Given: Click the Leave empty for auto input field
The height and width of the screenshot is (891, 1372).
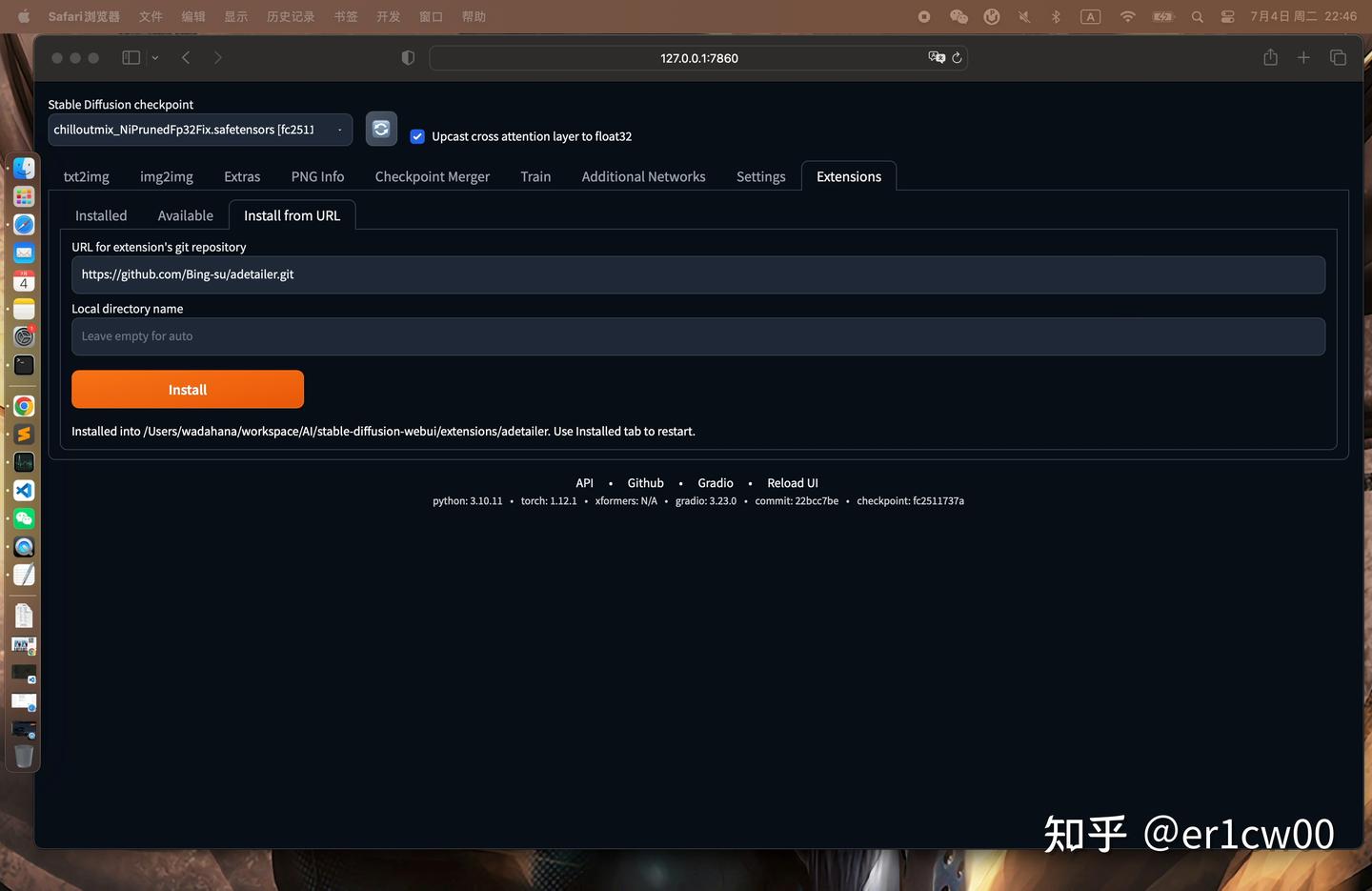Looking at the screenshot, I should (x=696, y=335).
